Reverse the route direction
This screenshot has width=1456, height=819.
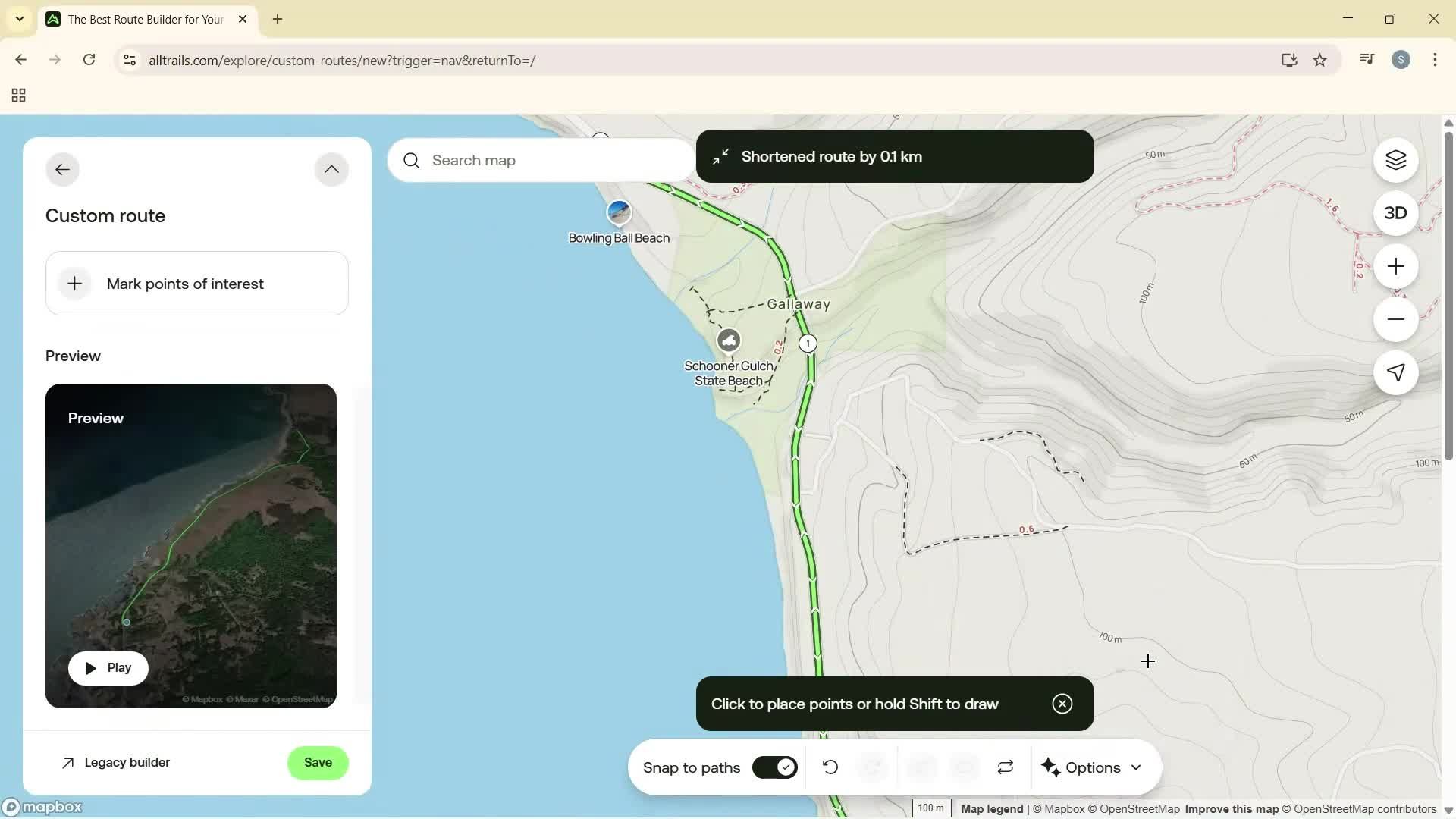pos(1005,767)
